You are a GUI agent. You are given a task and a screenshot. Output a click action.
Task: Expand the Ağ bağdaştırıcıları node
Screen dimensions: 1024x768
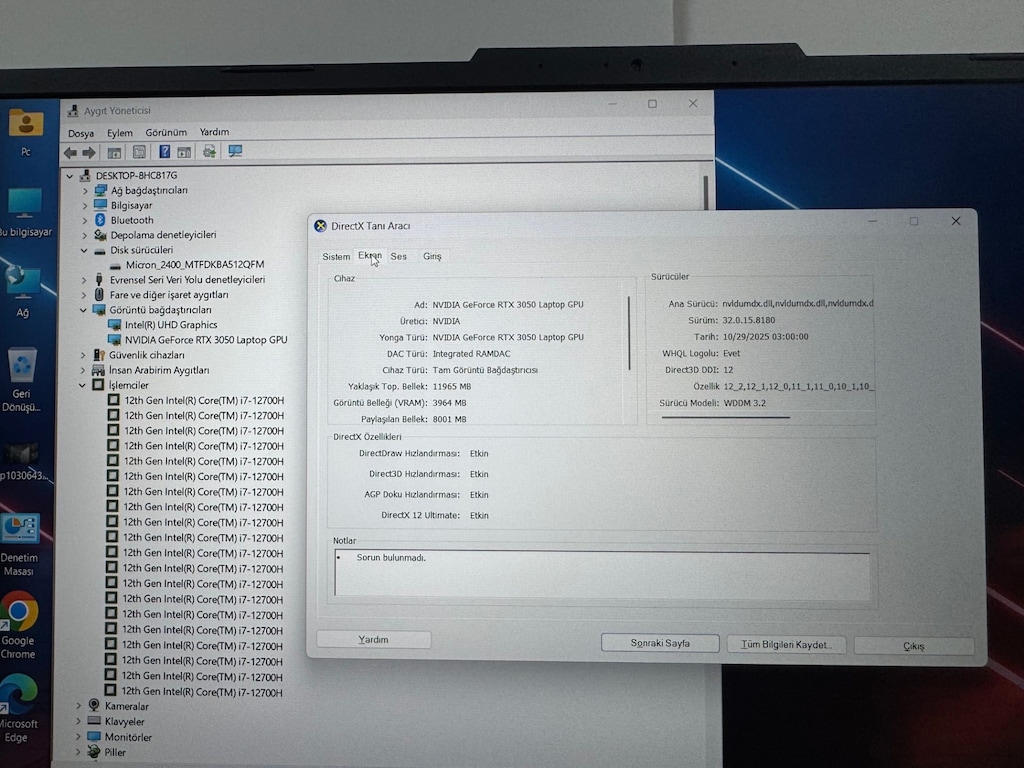[x=85, y=191]
